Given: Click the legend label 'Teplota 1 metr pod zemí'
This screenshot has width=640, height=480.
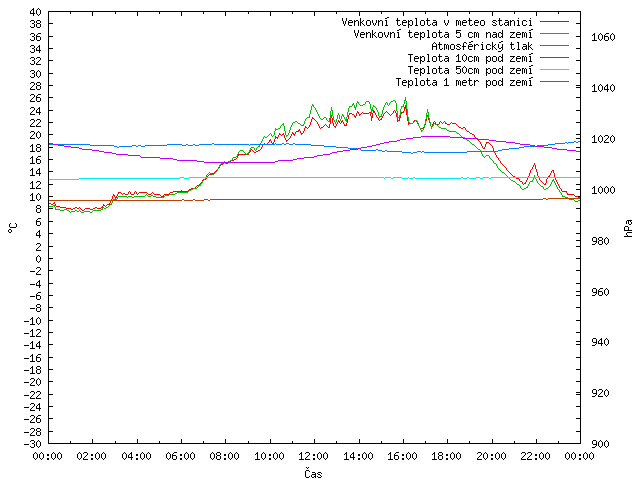Looking at the screenshot, I should [x=464, y=82].
